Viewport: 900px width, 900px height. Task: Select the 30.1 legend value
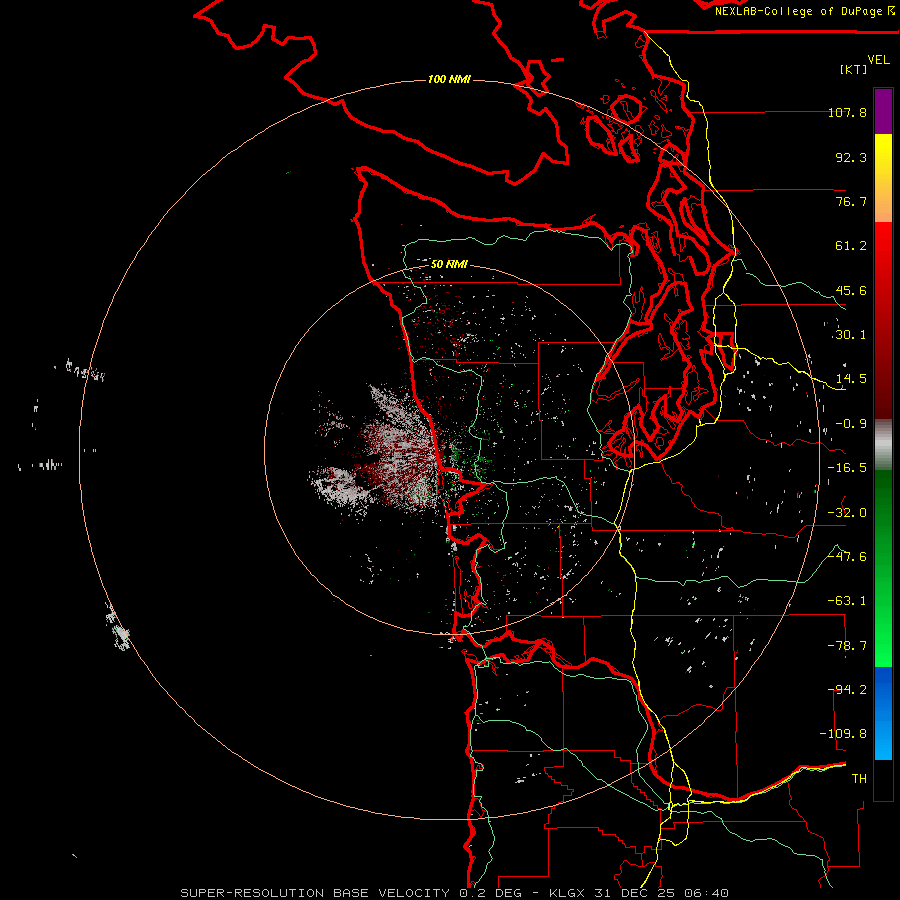[851, 335]
